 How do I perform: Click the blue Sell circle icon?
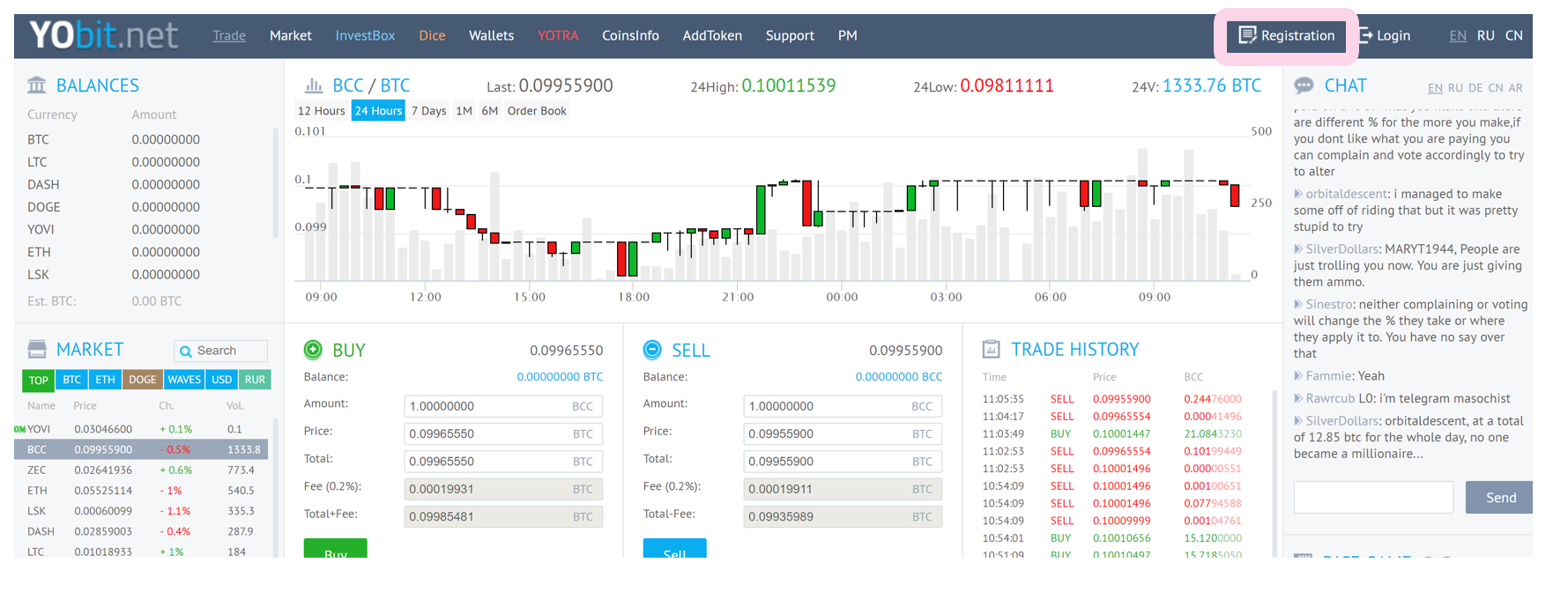point(652,350)
